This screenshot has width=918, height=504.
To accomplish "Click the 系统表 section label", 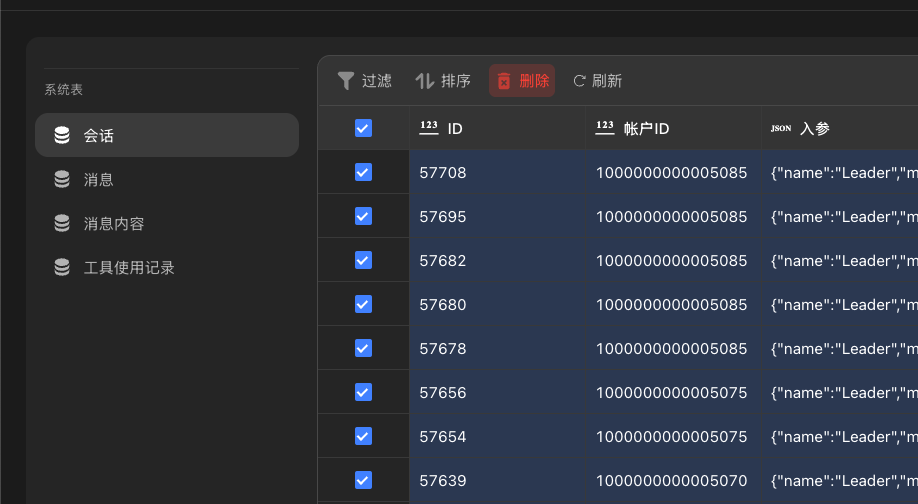I will 64,90.
